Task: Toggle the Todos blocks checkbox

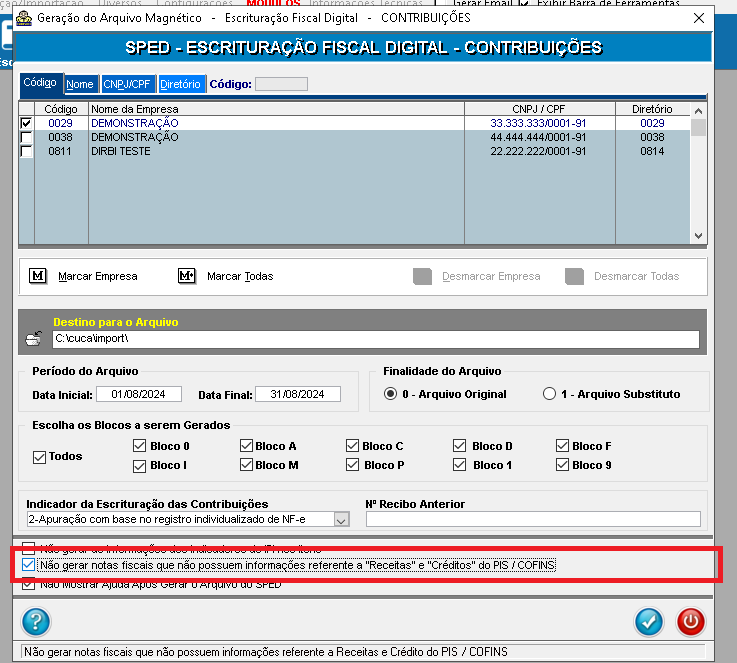Action: click(x=39, y=457)
